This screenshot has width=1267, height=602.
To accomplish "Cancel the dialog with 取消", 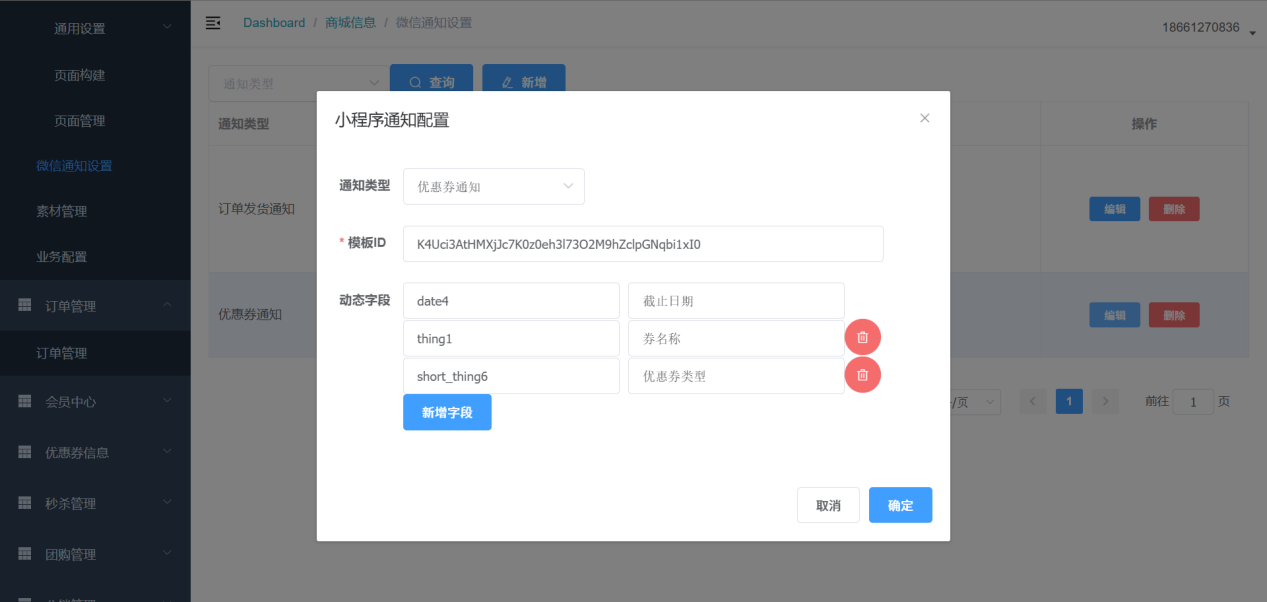I will [828, 505].
